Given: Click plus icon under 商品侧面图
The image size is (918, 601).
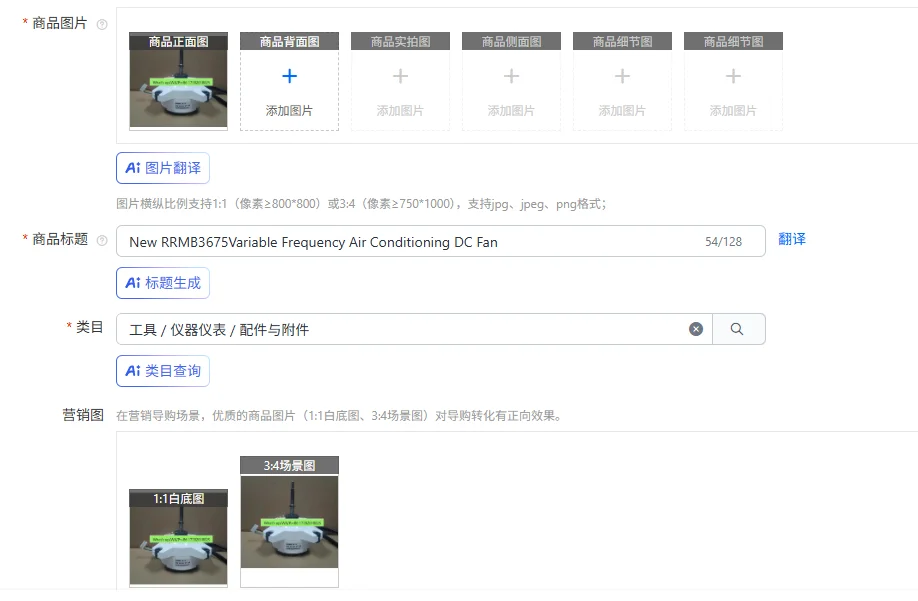Looking at the screenshot, I should point(511,76).
